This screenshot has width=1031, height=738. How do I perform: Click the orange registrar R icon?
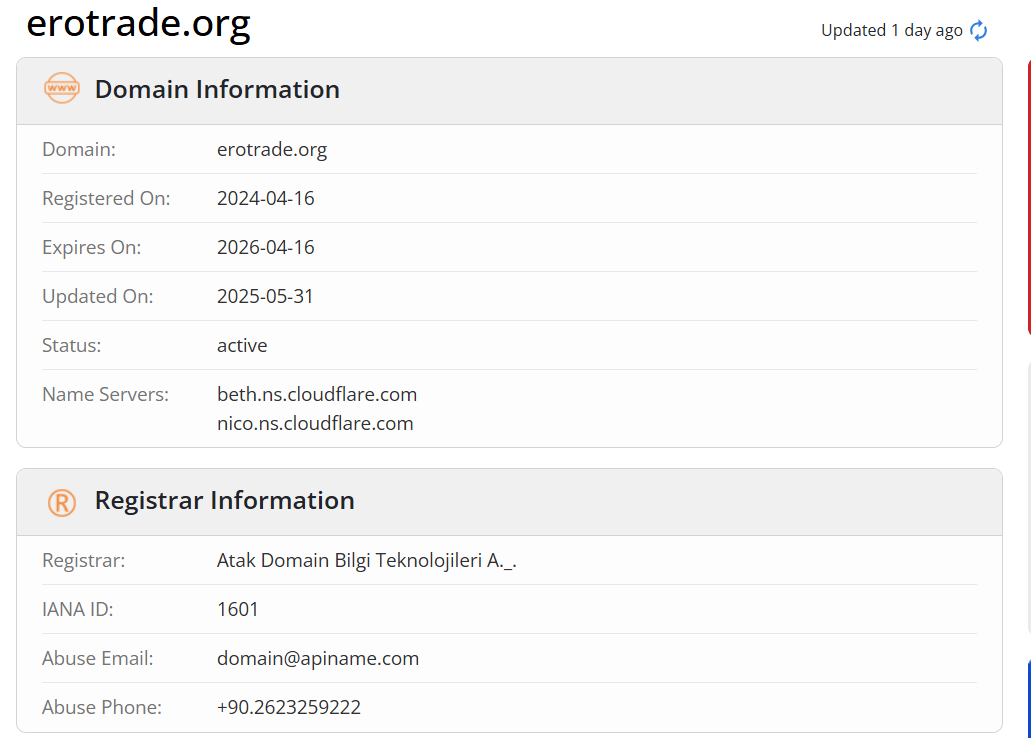(62, 503)
